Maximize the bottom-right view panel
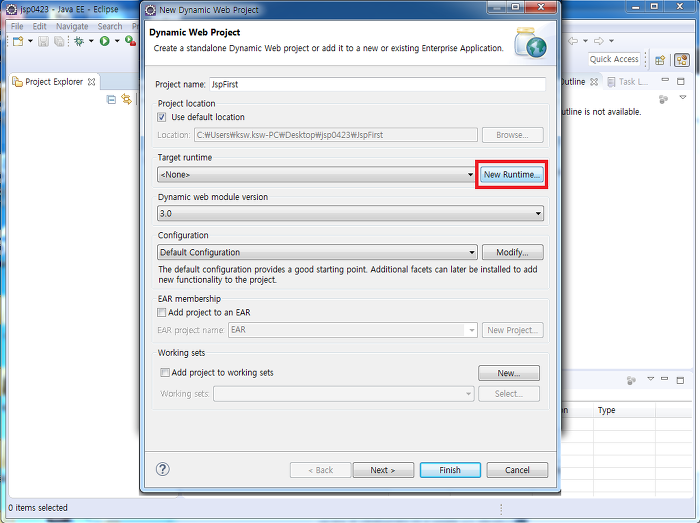The image size is (700, 523). 680,380
